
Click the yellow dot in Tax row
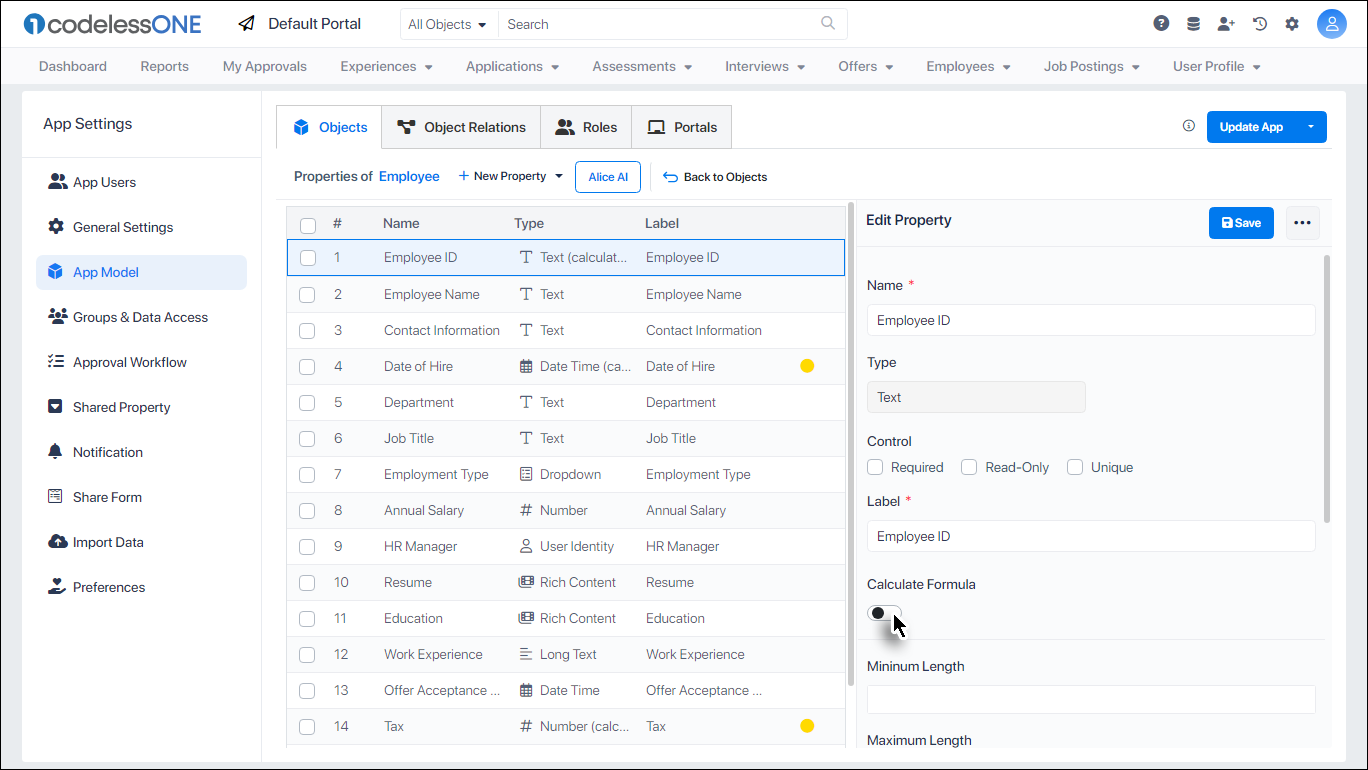pyautogui.click(x=807, y=726)
